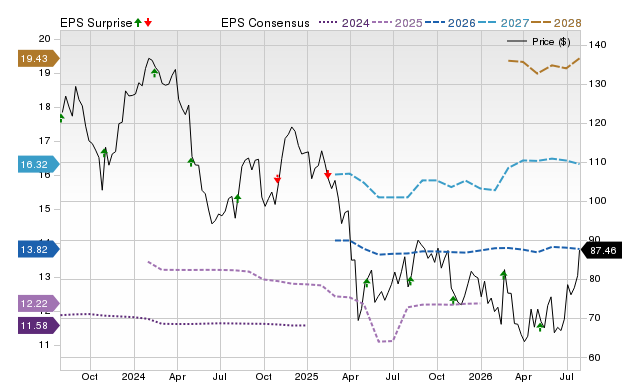Viewport: 640px width, 382px height.
Task: Click the 140 label on the price axis
Action: point(598,44)
